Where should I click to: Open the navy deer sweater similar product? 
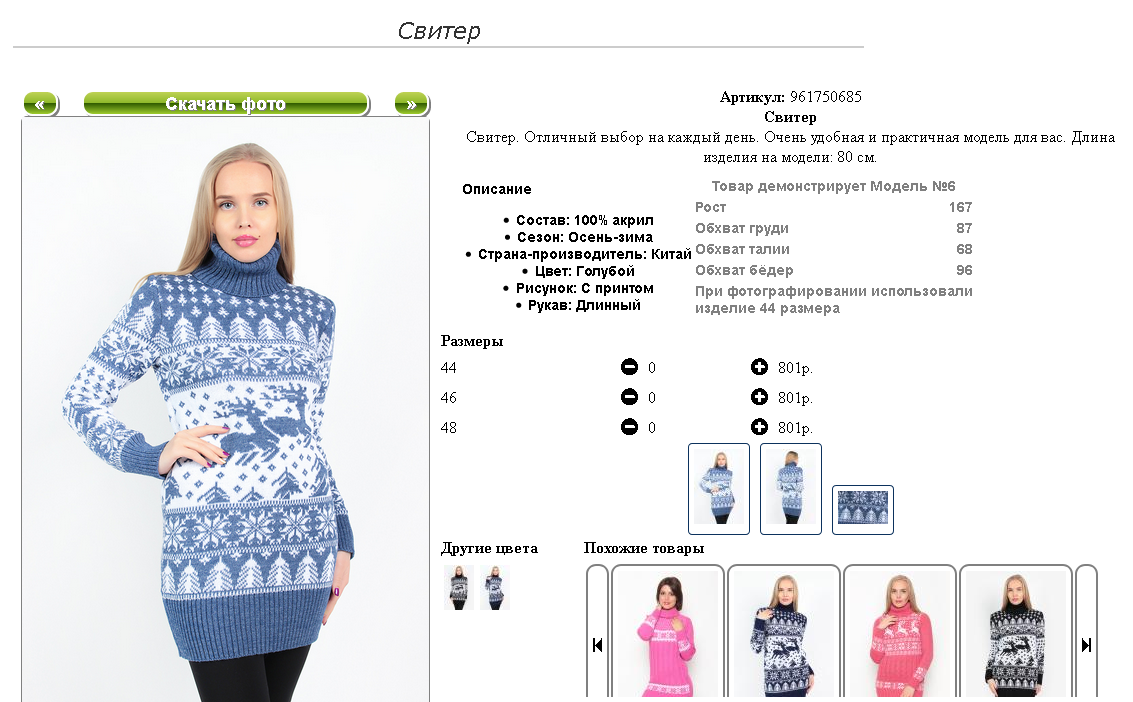[784, 634]
